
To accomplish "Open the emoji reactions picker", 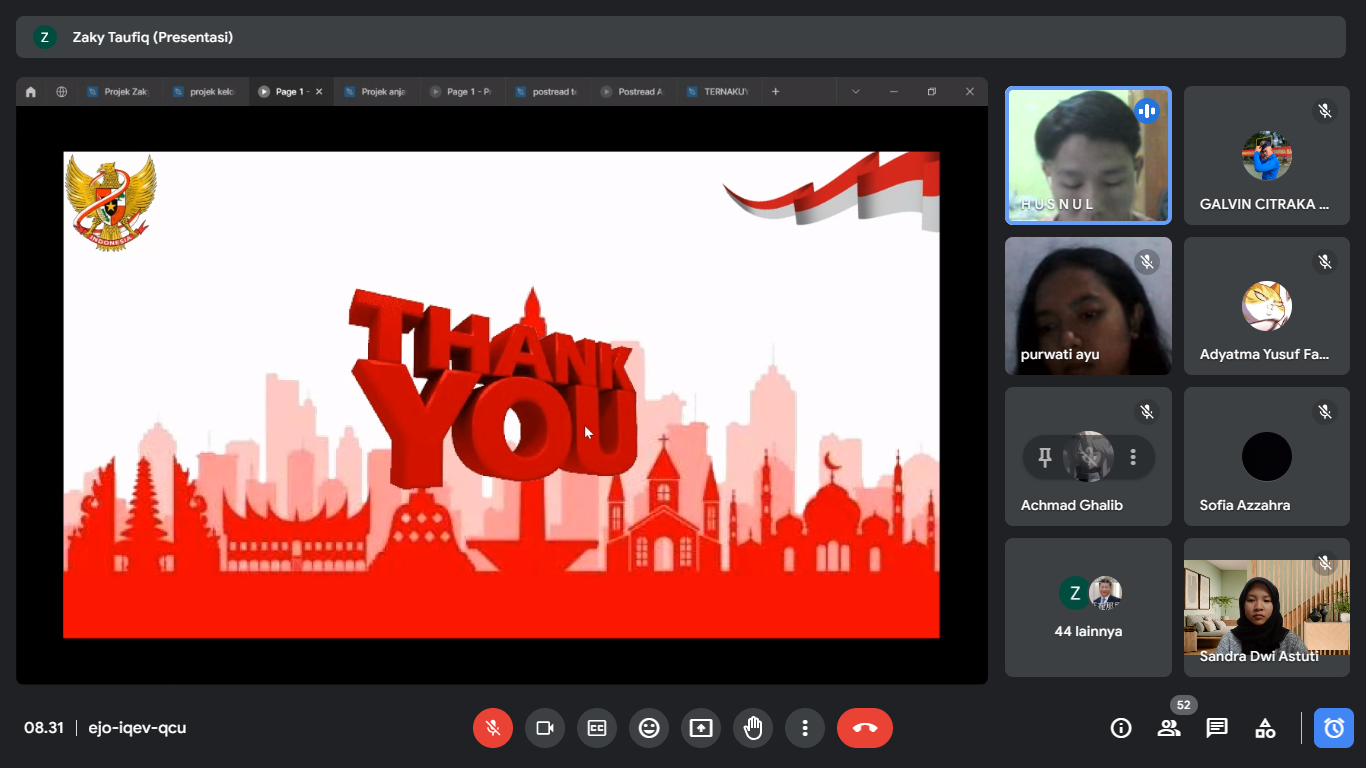I will [x=649, y=728].
